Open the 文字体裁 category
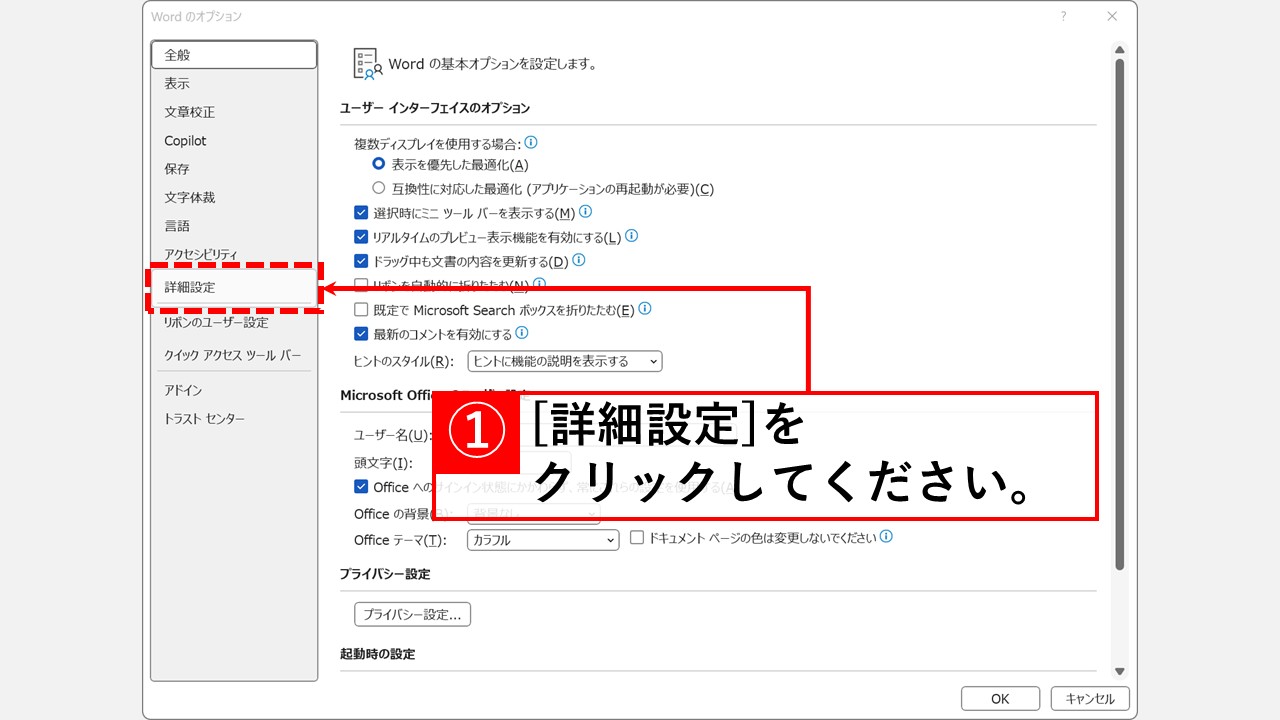This screenshot has width=1280, height=720. (x=234, y=198)
